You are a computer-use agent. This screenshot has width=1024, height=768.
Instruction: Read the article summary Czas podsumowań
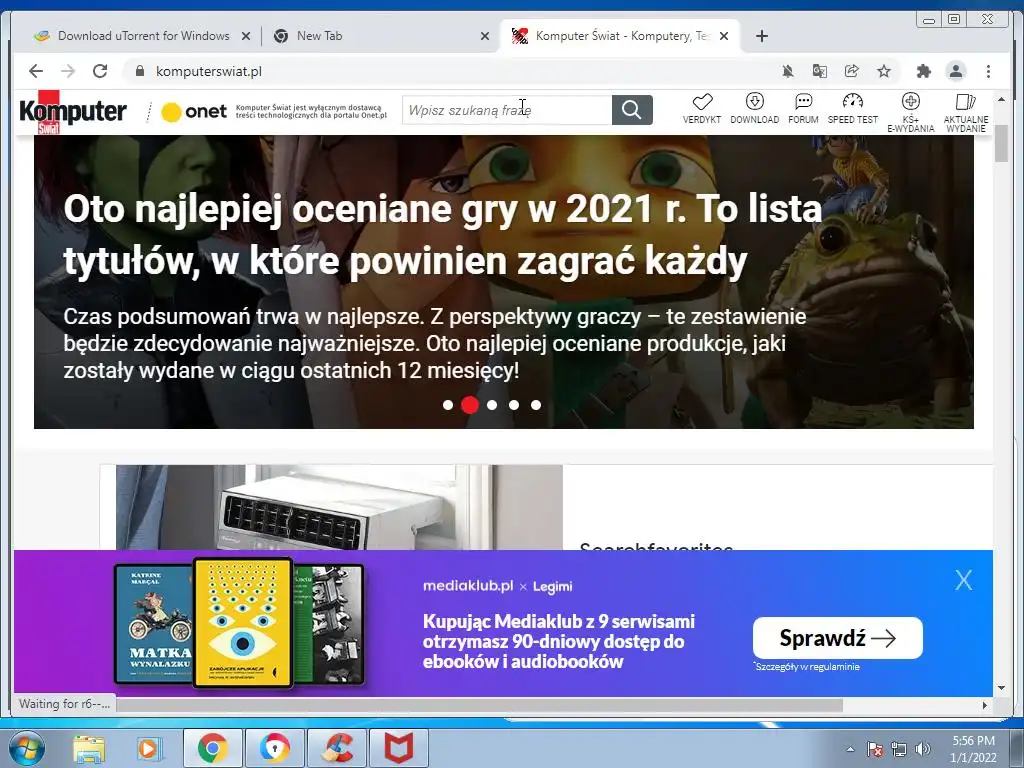tap(435, 344)
